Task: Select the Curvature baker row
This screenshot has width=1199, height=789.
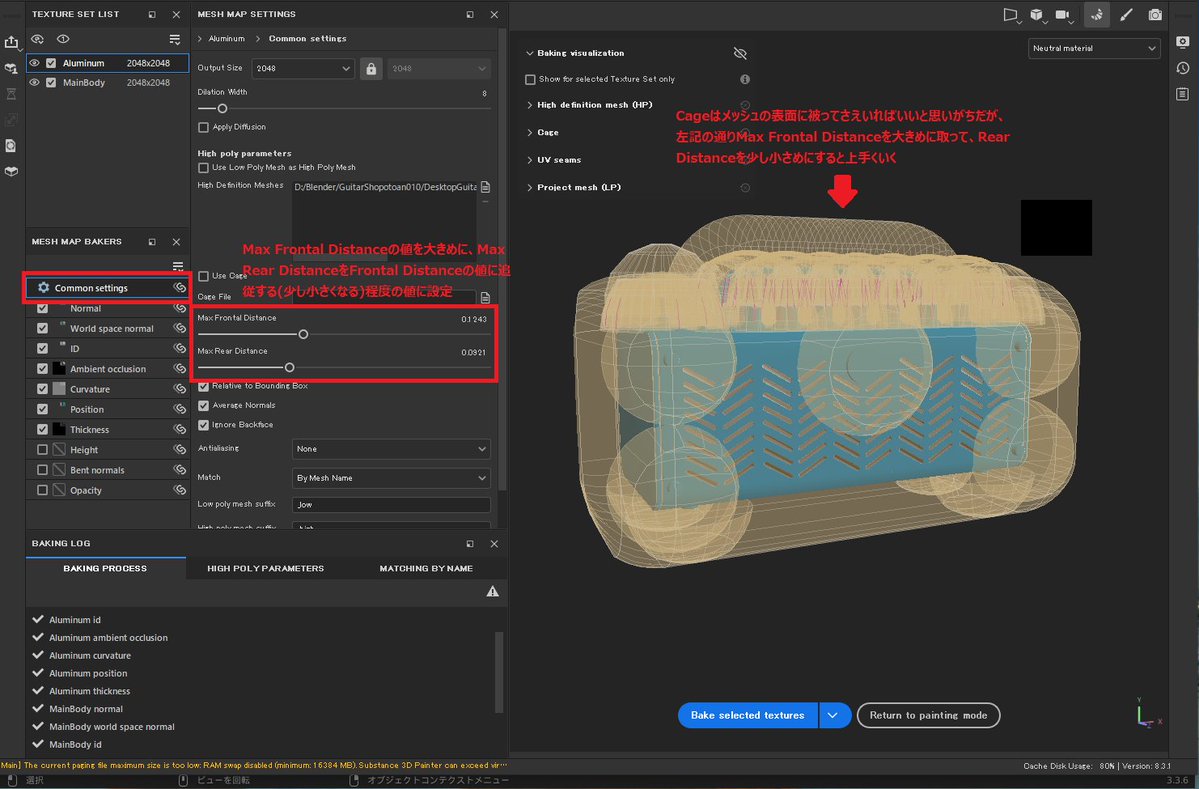Action: 107,389
